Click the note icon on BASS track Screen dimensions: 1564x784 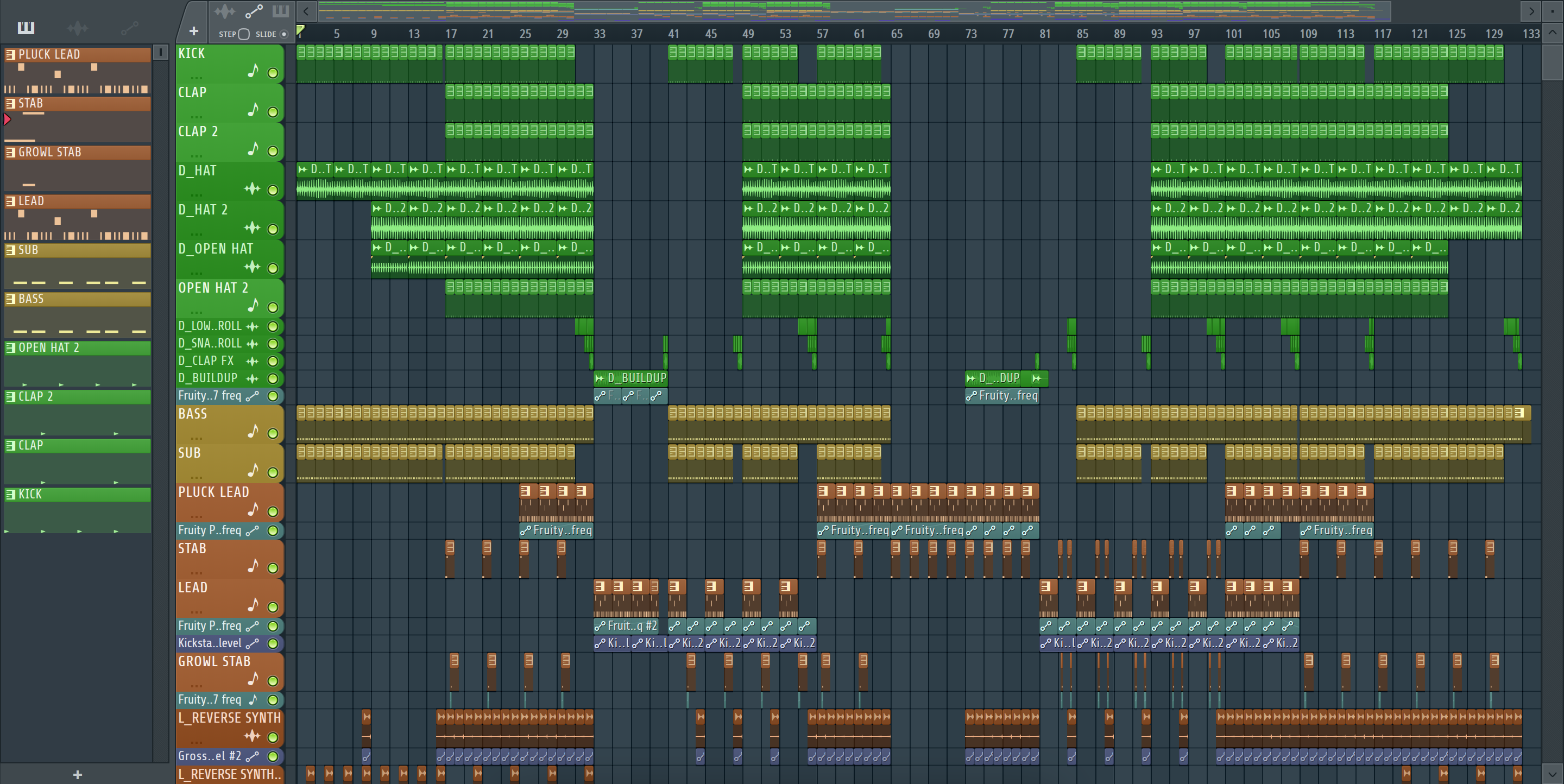pos(253,432)
